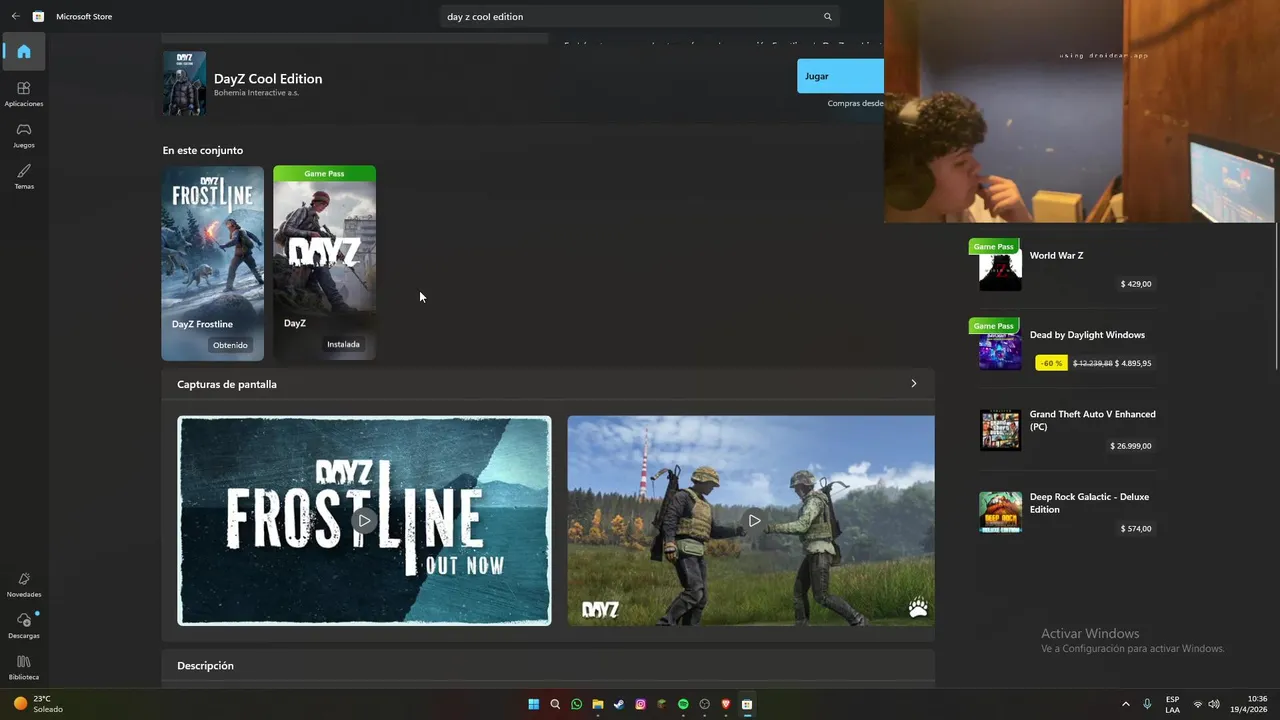Click the Obtenido label on Frostline card
Image resolution: width=1280 pixels, height=720 pixels.
click(x=230, y=345)
